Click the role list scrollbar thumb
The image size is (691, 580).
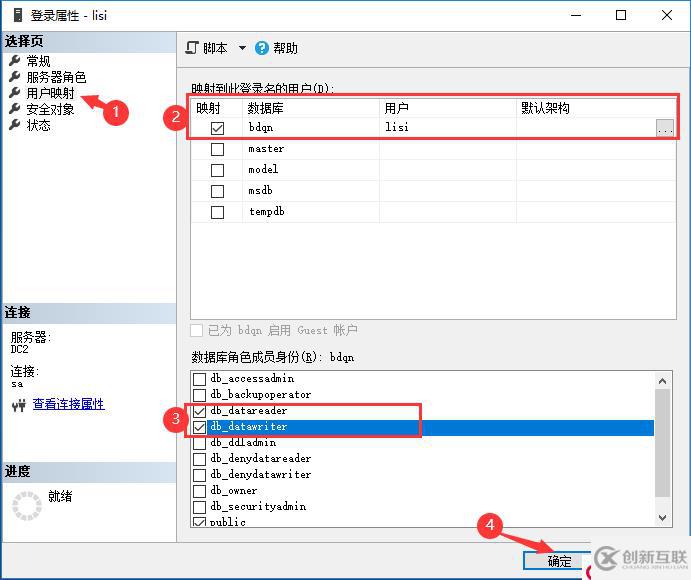[662, 443]
